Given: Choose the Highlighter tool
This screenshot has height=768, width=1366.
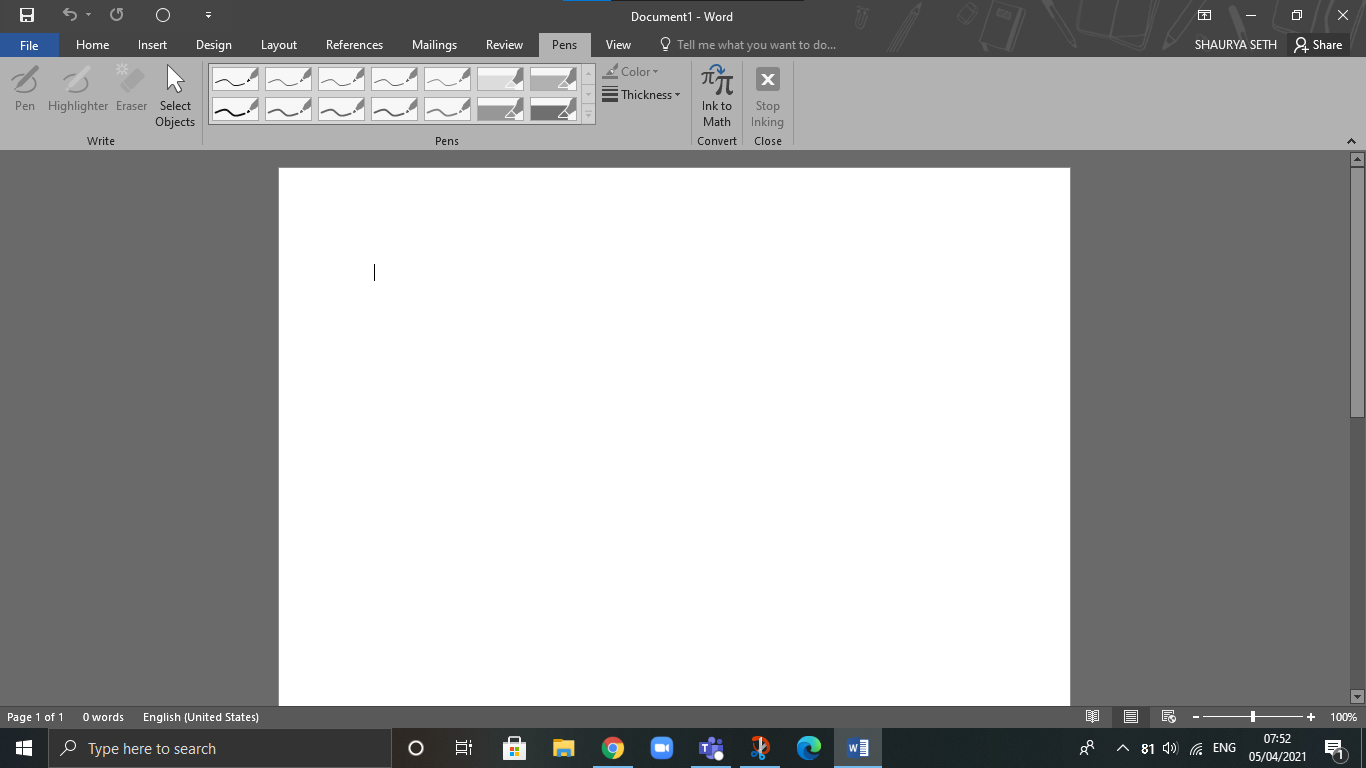Looking at the screenshot, I should [78, 89].
